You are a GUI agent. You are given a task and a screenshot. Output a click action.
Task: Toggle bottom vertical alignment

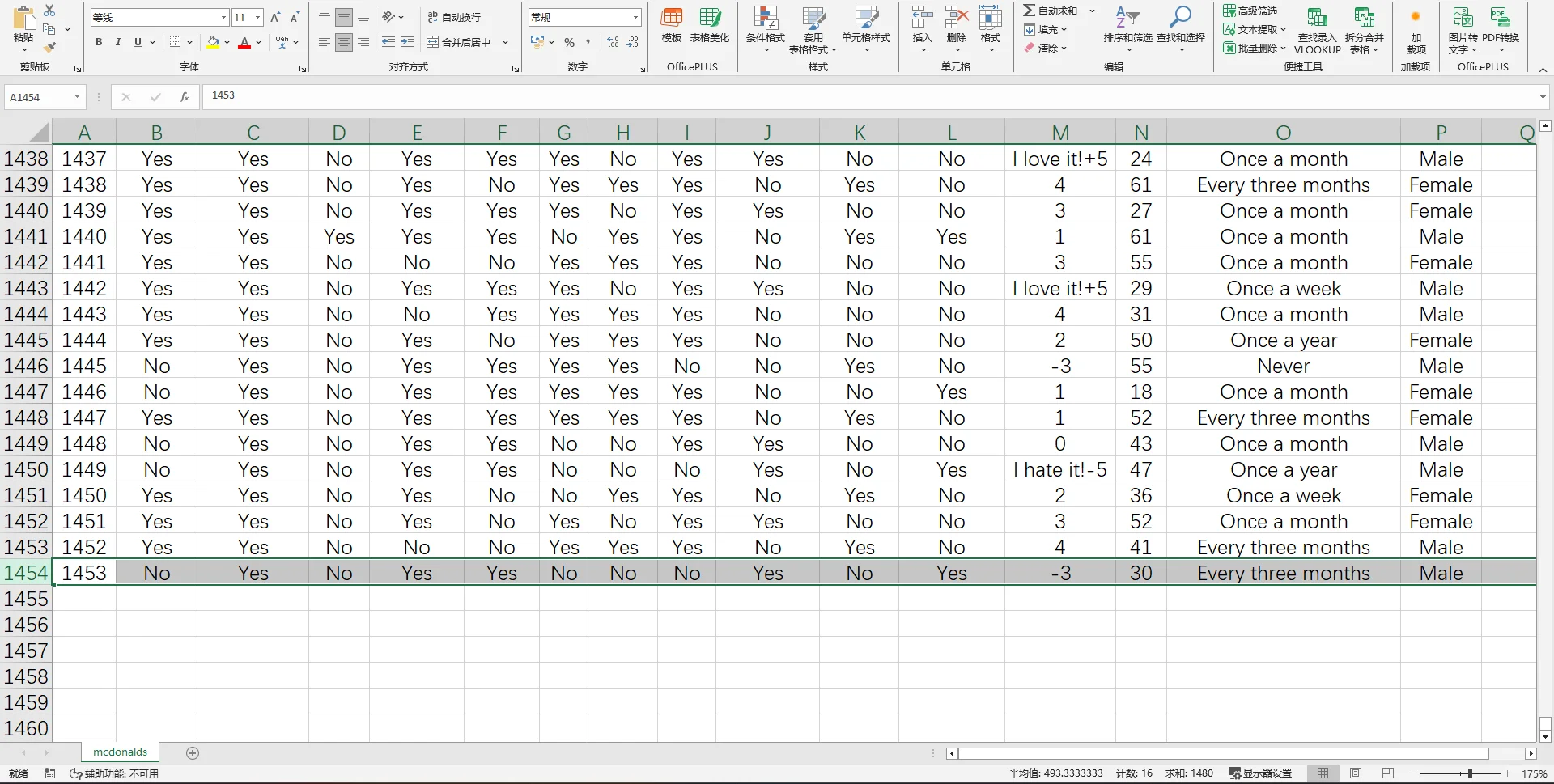(363, 17)
